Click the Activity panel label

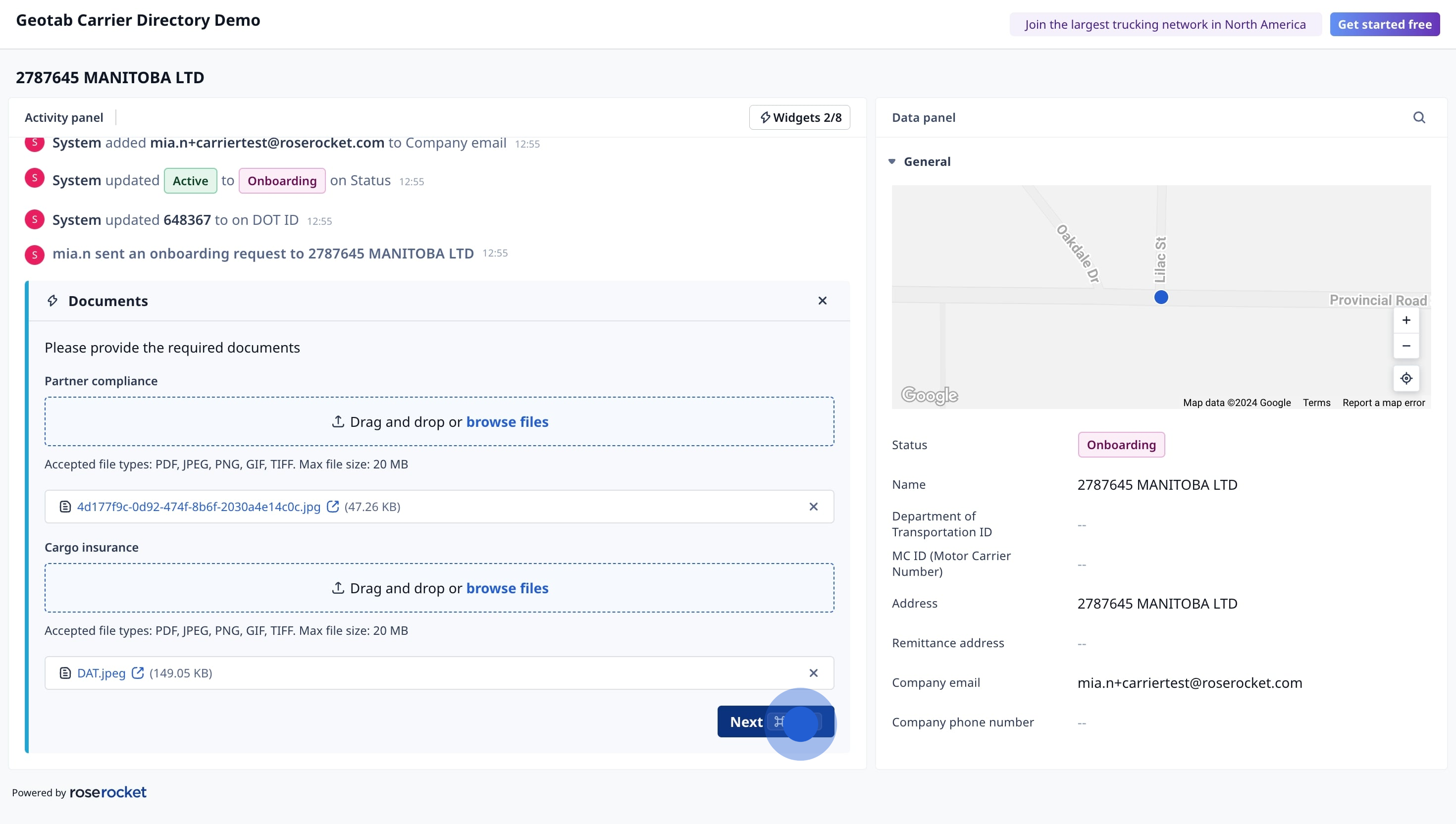coord(64,117)
